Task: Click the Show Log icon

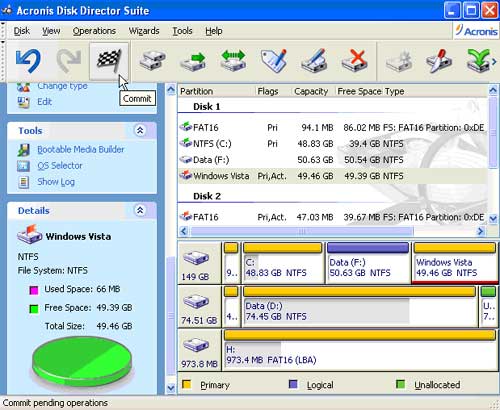Action: coord(23,182)
